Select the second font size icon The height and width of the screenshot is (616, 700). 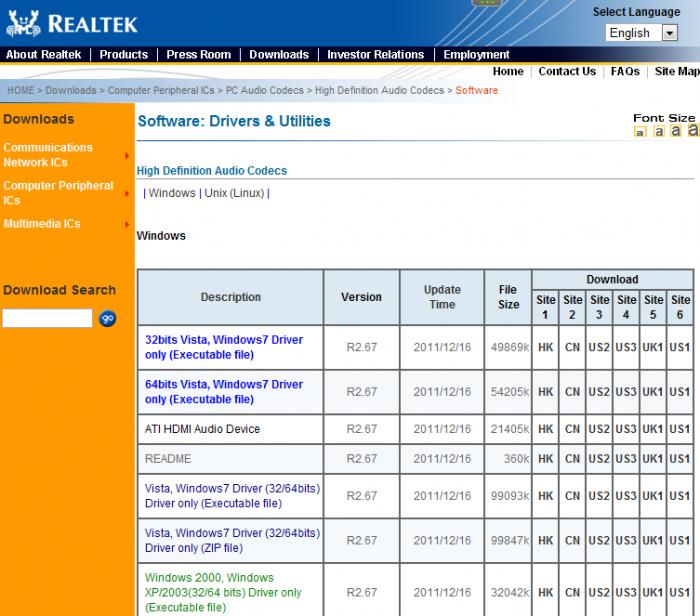point(659,132)
